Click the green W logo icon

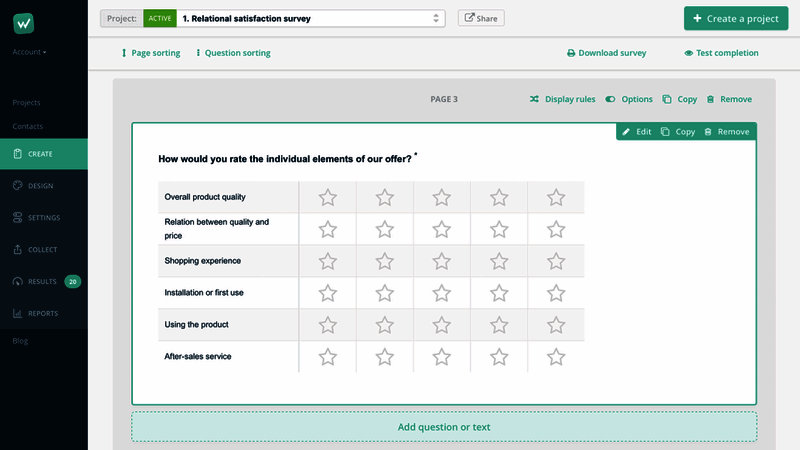pos(24,22)
